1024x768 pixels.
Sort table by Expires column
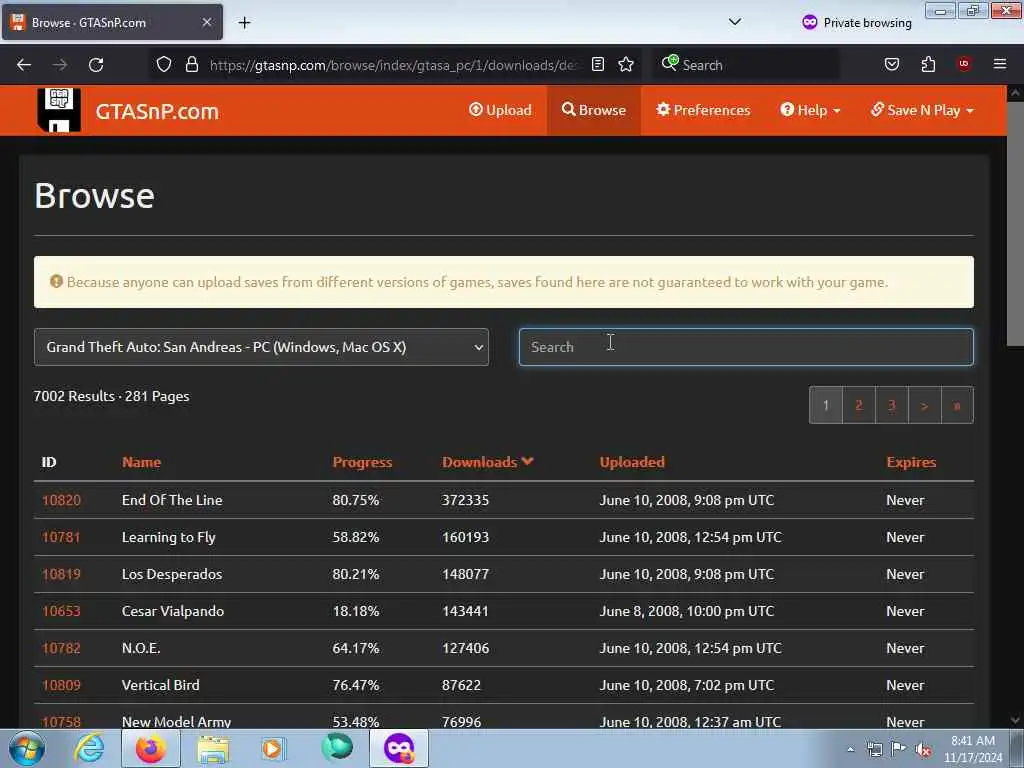tap(911, 462)
